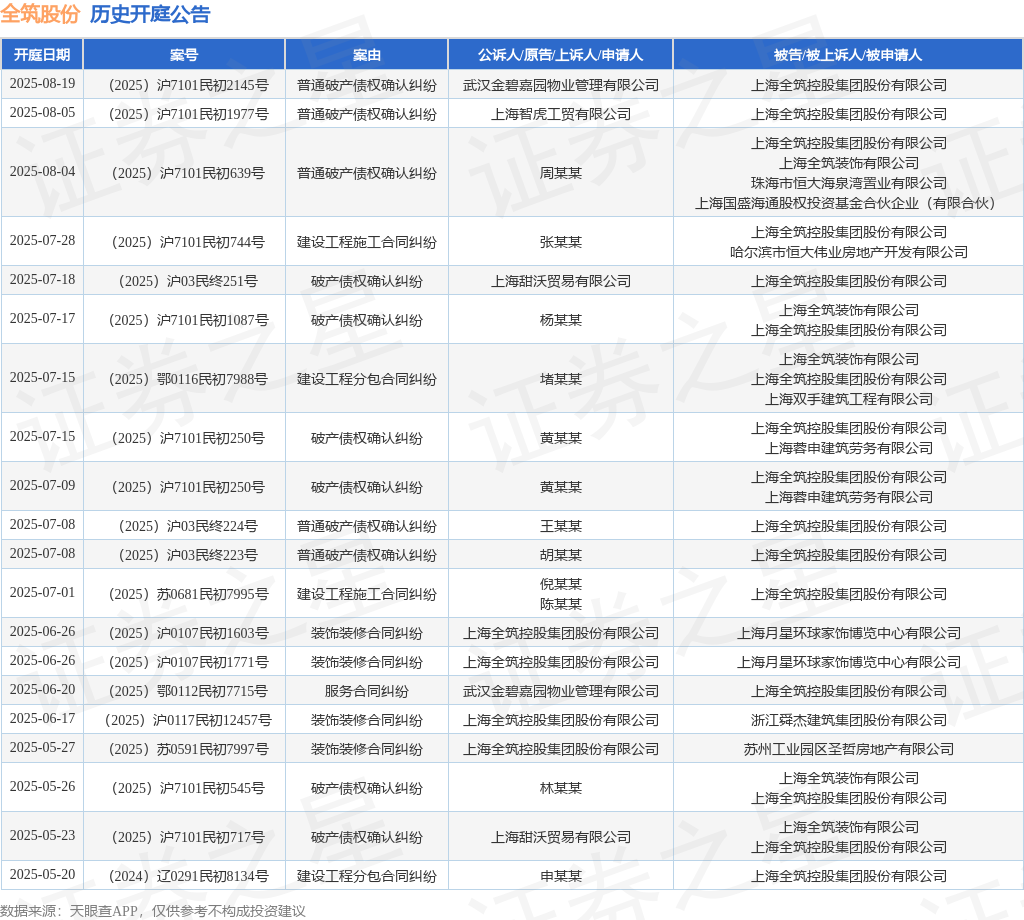This screenshot has width=1024, height=920.
Task: Select the 开庭日期 column header
Action: [x=42, y=55]
